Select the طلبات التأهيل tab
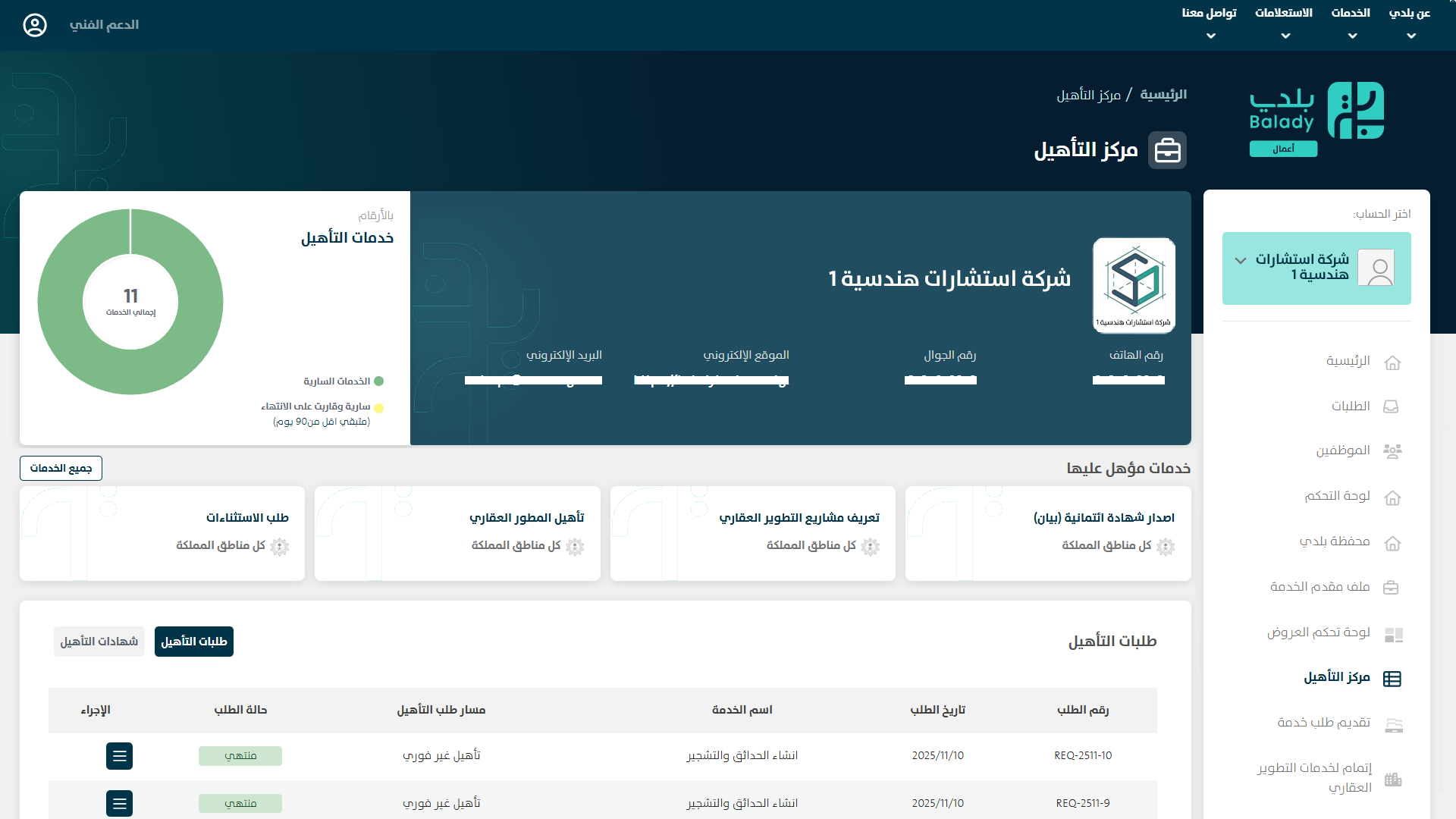The image size is (1456, 819). tap(194, 642)
